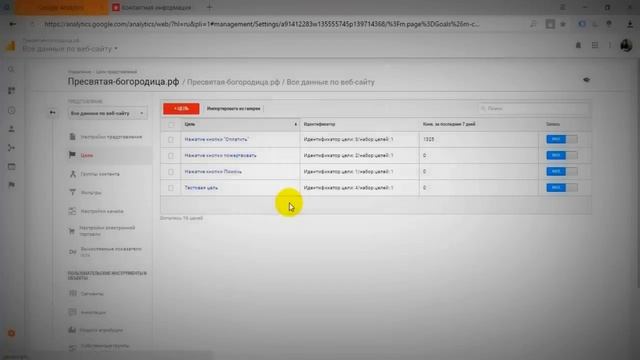Open the Нажатие кнопки "Оплатить" goal link
This screenshot has height=360, width=640.
coord(216,139)
